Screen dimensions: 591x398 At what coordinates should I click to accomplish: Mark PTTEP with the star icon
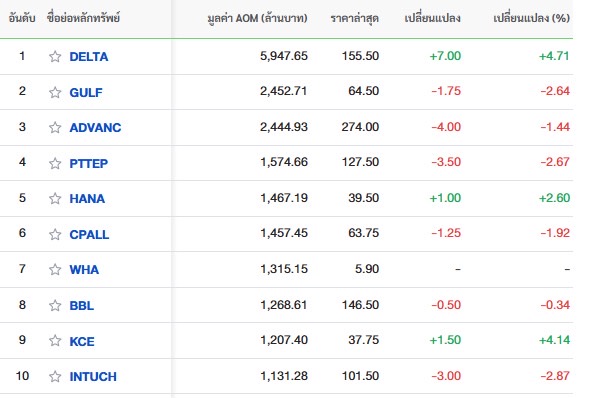(55, 163)
